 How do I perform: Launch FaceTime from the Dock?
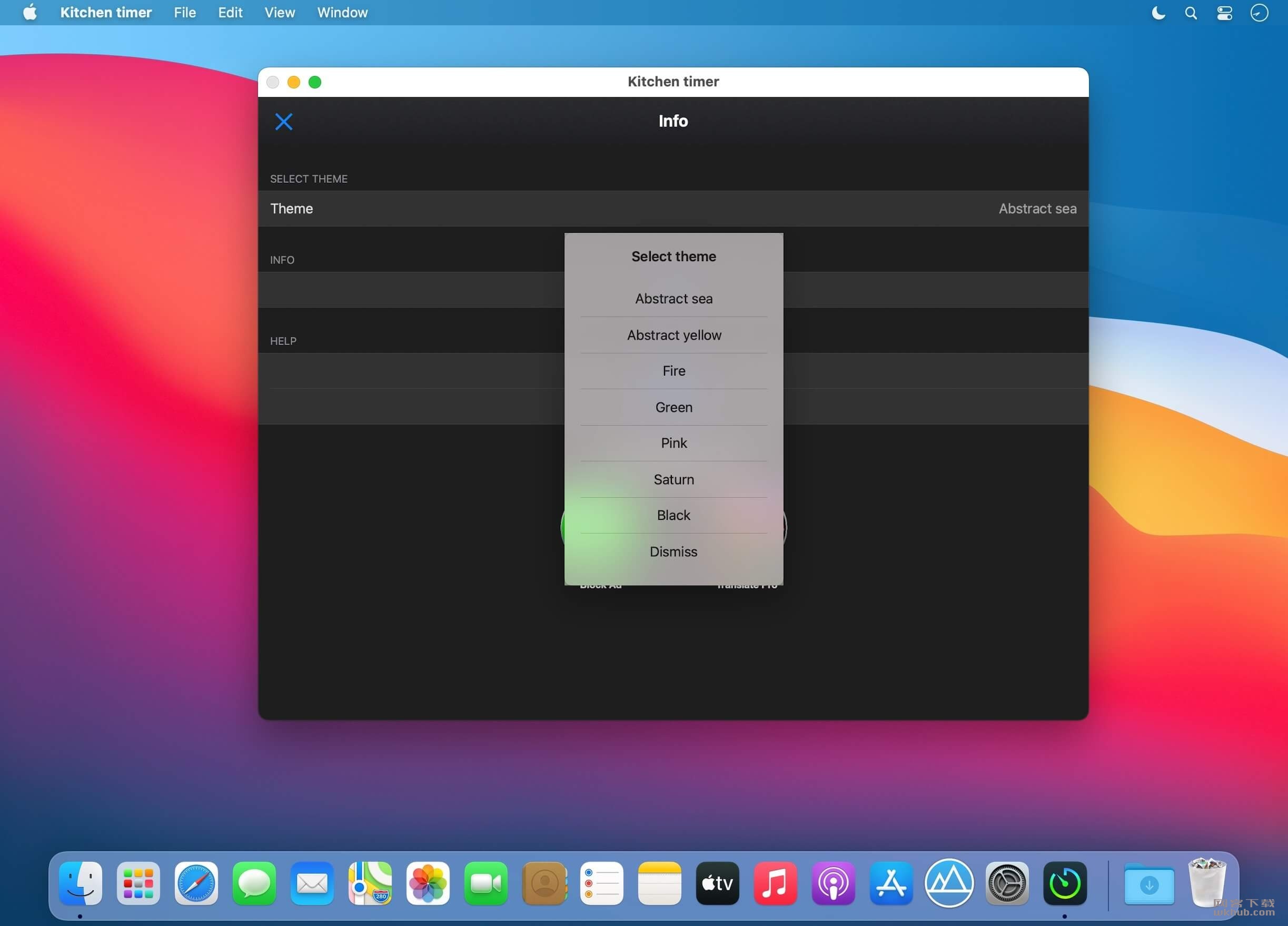coord(486,883)
